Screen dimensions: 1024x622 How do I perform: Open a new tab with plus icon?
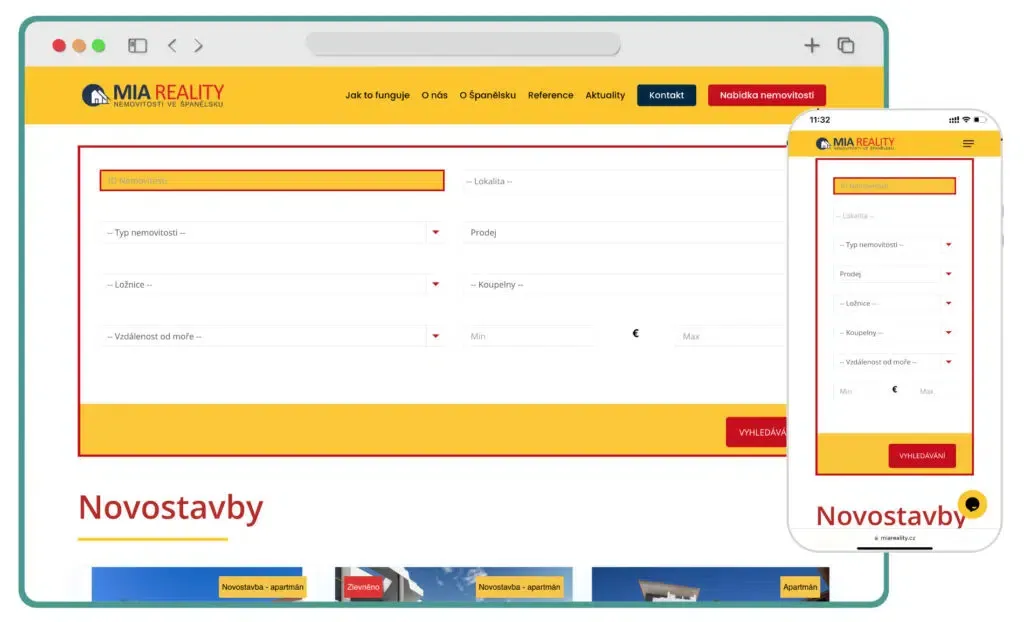click(812, 45)
